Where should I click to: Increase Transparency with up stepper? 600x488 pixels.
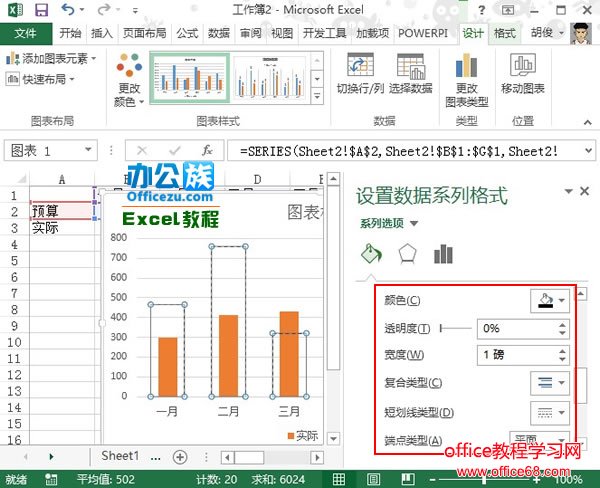pos(562,325)
